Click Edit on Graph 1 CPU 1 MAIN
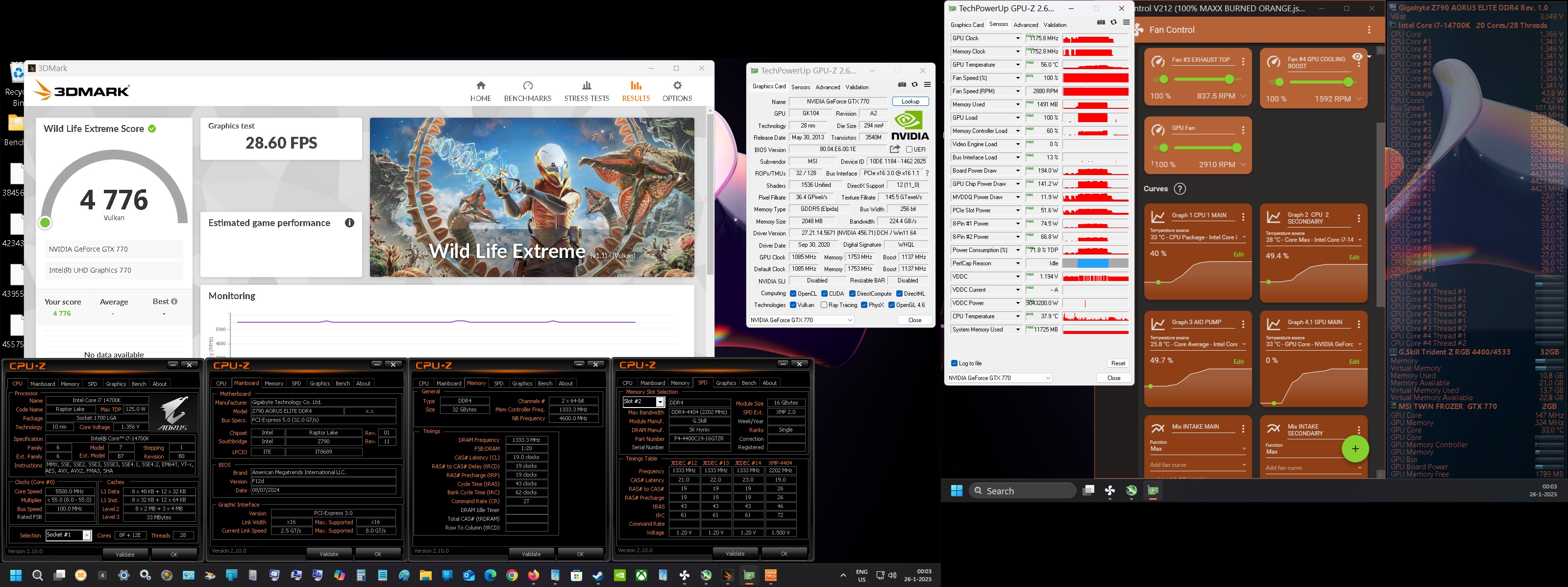 [x=1238, y=255]
